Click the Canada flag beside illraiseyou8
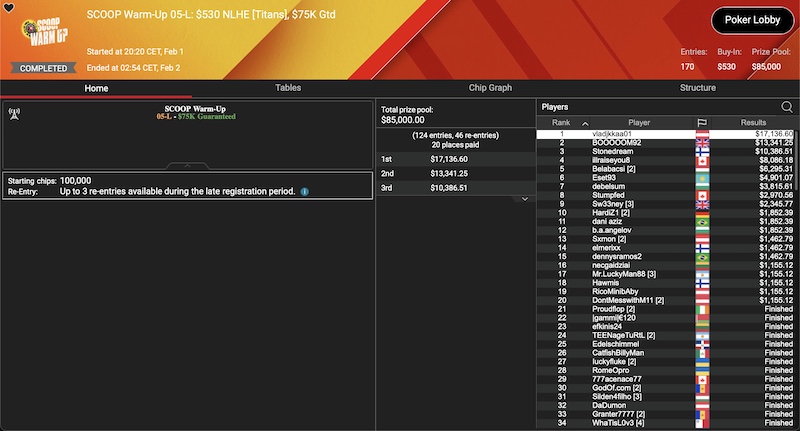Screen dimensions: 800x431 701,161
